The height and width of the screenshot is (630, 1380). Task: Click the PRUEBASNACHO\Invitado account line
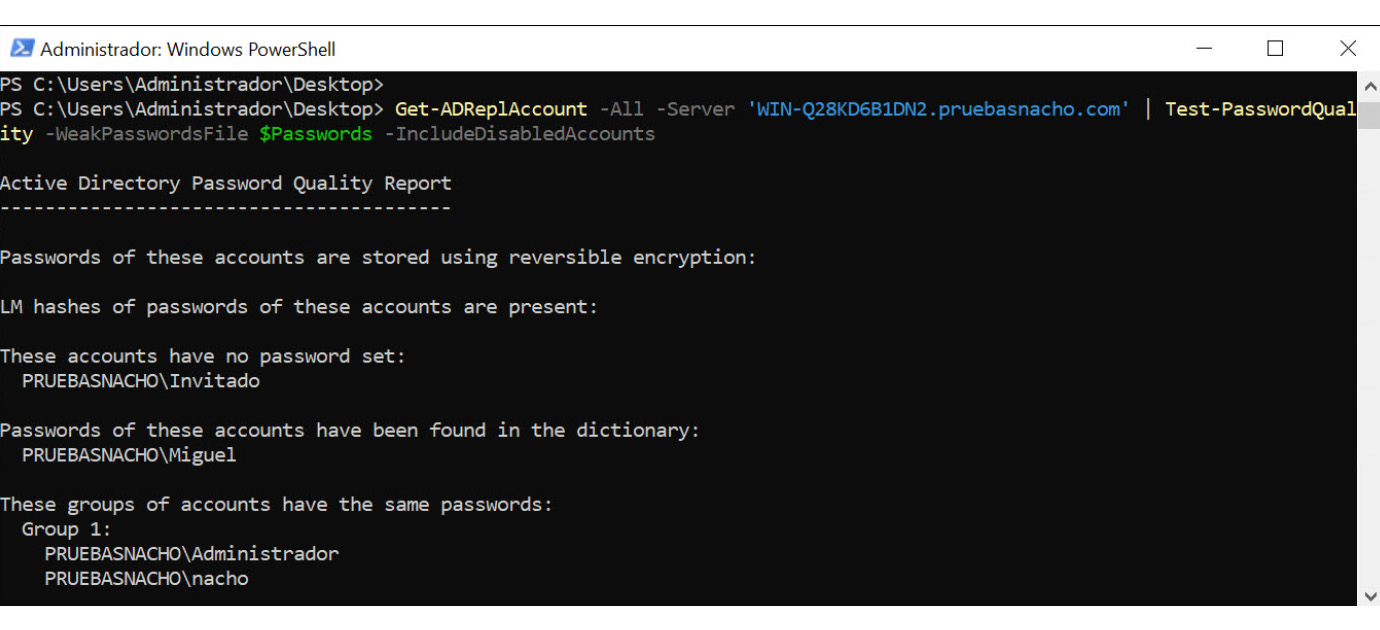[141, 381]
